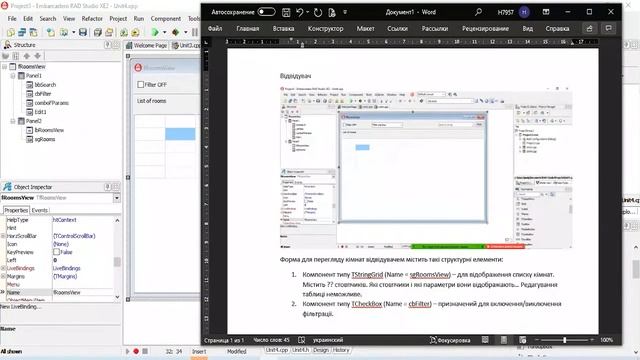Open the Рассылки ribbon tab

pyautogui.click(x=435, y=29)
